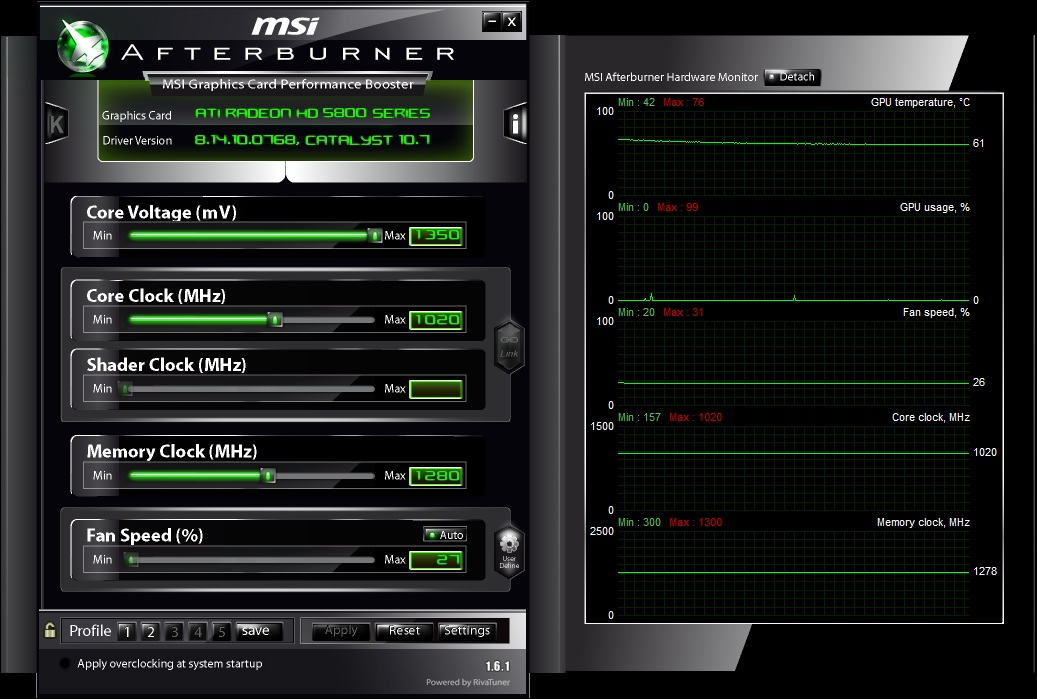Viewport: 1037px width, 699px height.
Task: Click Core Voltage value field 1350
Action: (x=436, y=235)
